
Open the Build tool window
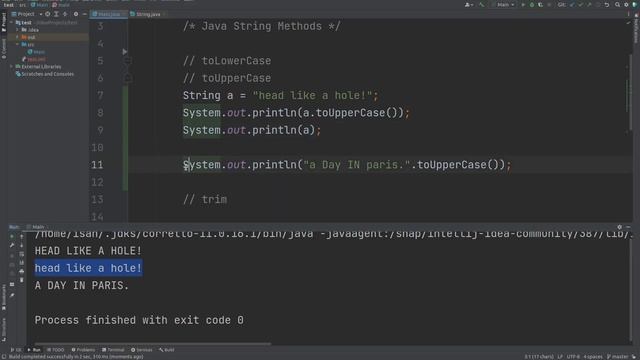point(167,350)
